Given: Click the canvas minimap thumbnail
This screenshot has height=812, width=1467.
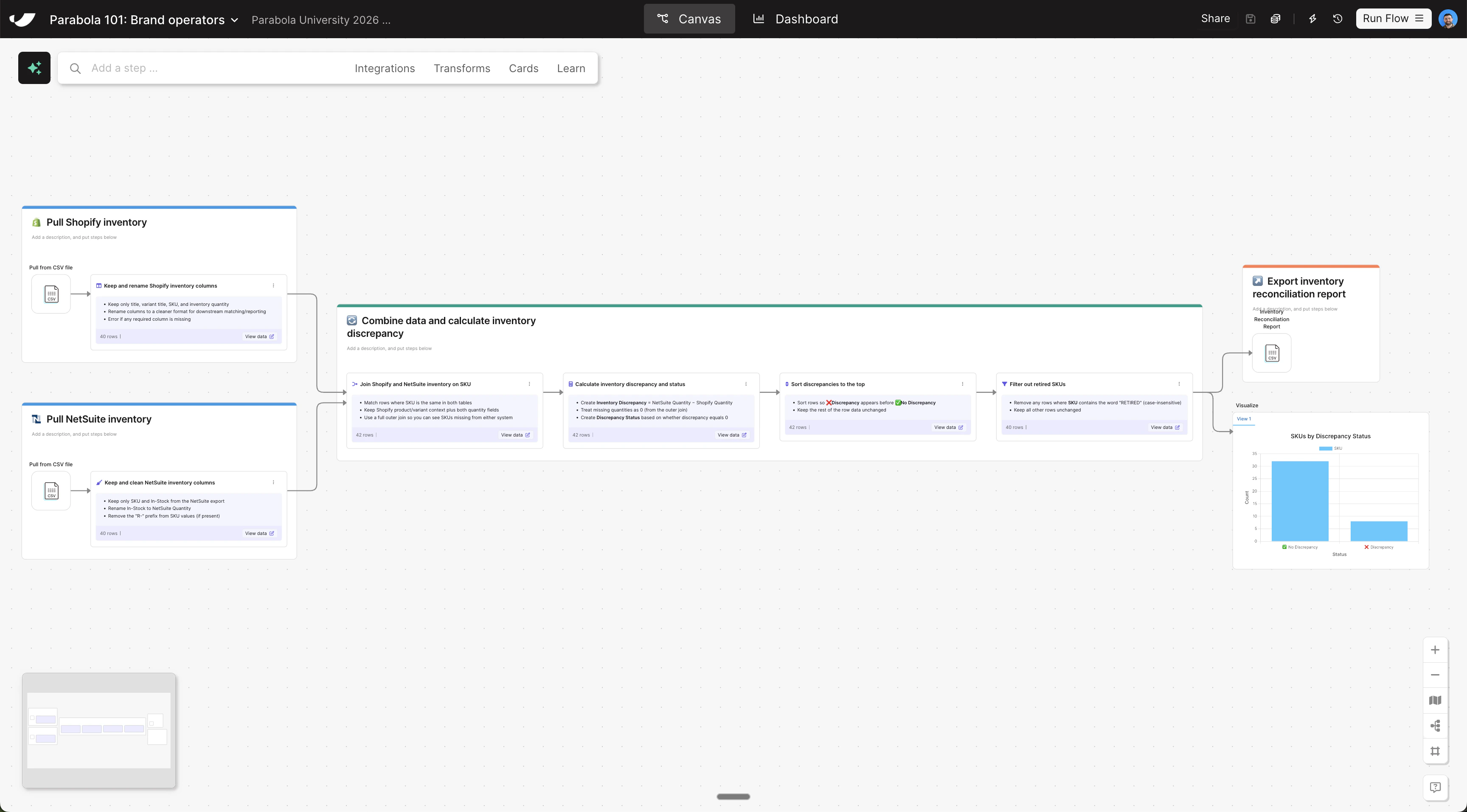Looking at the screenshot, I should tap(99, 731).
